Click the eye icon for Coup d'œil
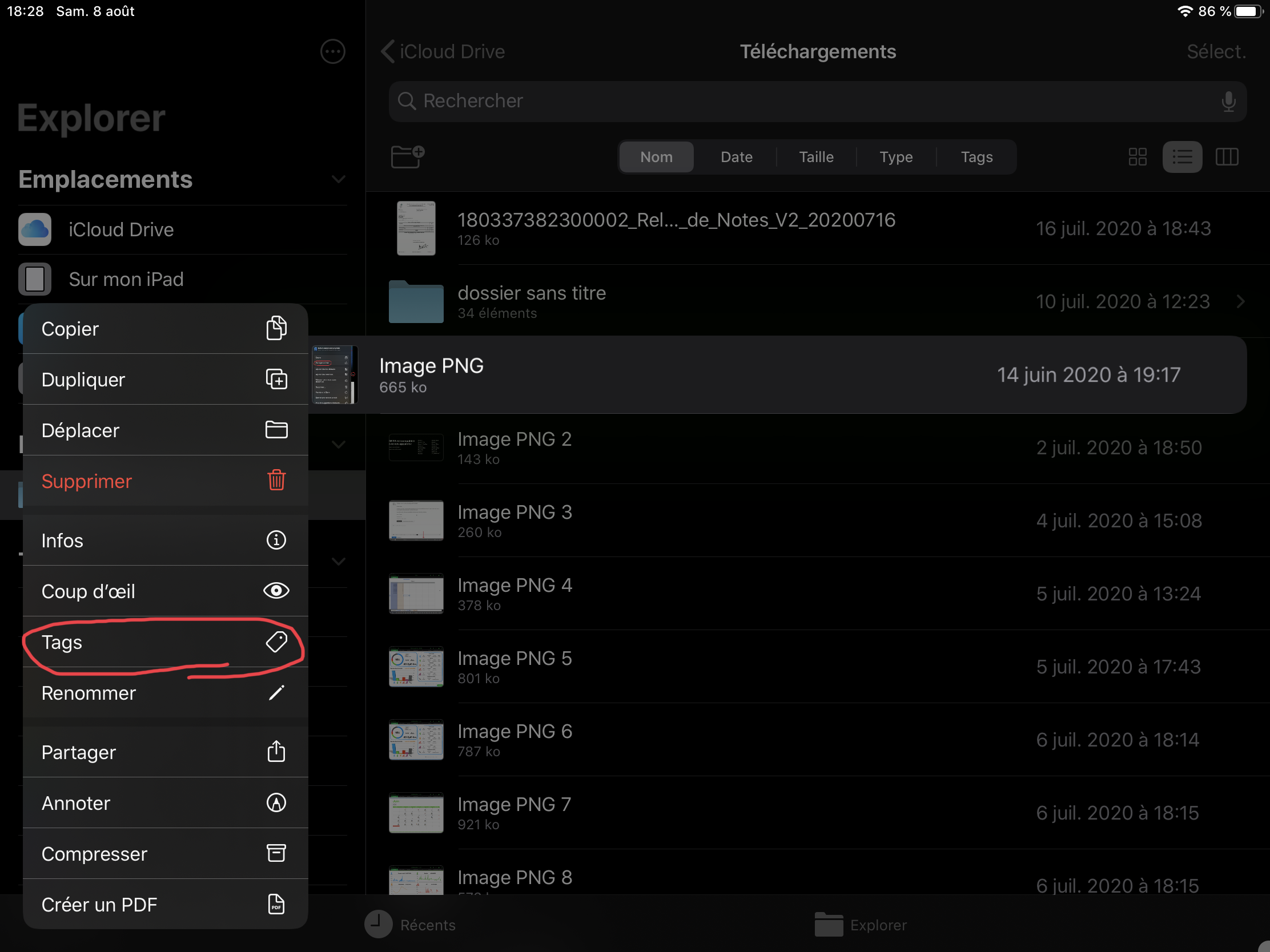This screenshot has width=1270, height=952. 276,591
